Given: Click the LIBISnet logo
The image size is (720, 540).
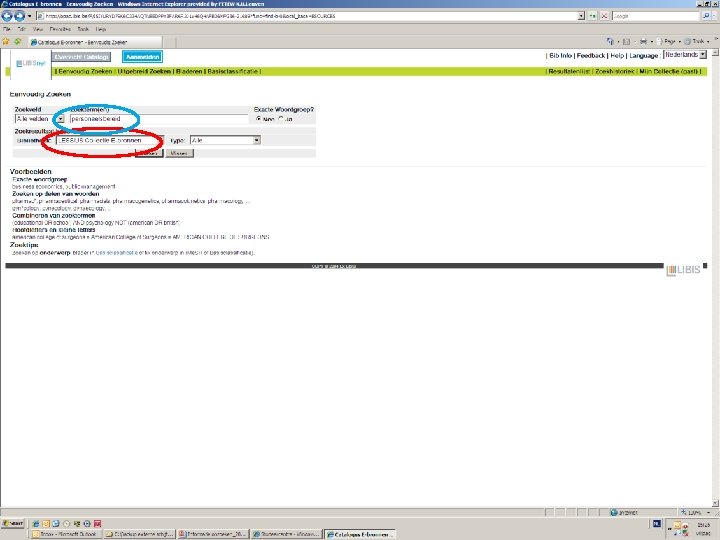Looking at the screenshot, I should [x=30, y=63].
